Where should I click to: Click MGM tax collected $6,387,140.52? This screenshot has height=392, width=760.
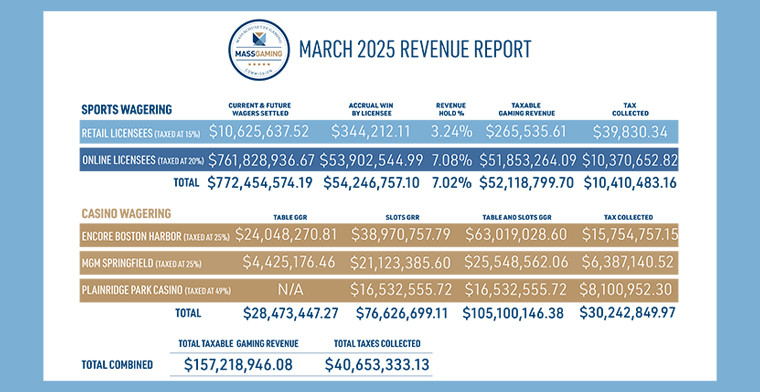pyautogui.click(x=629, y=263)
